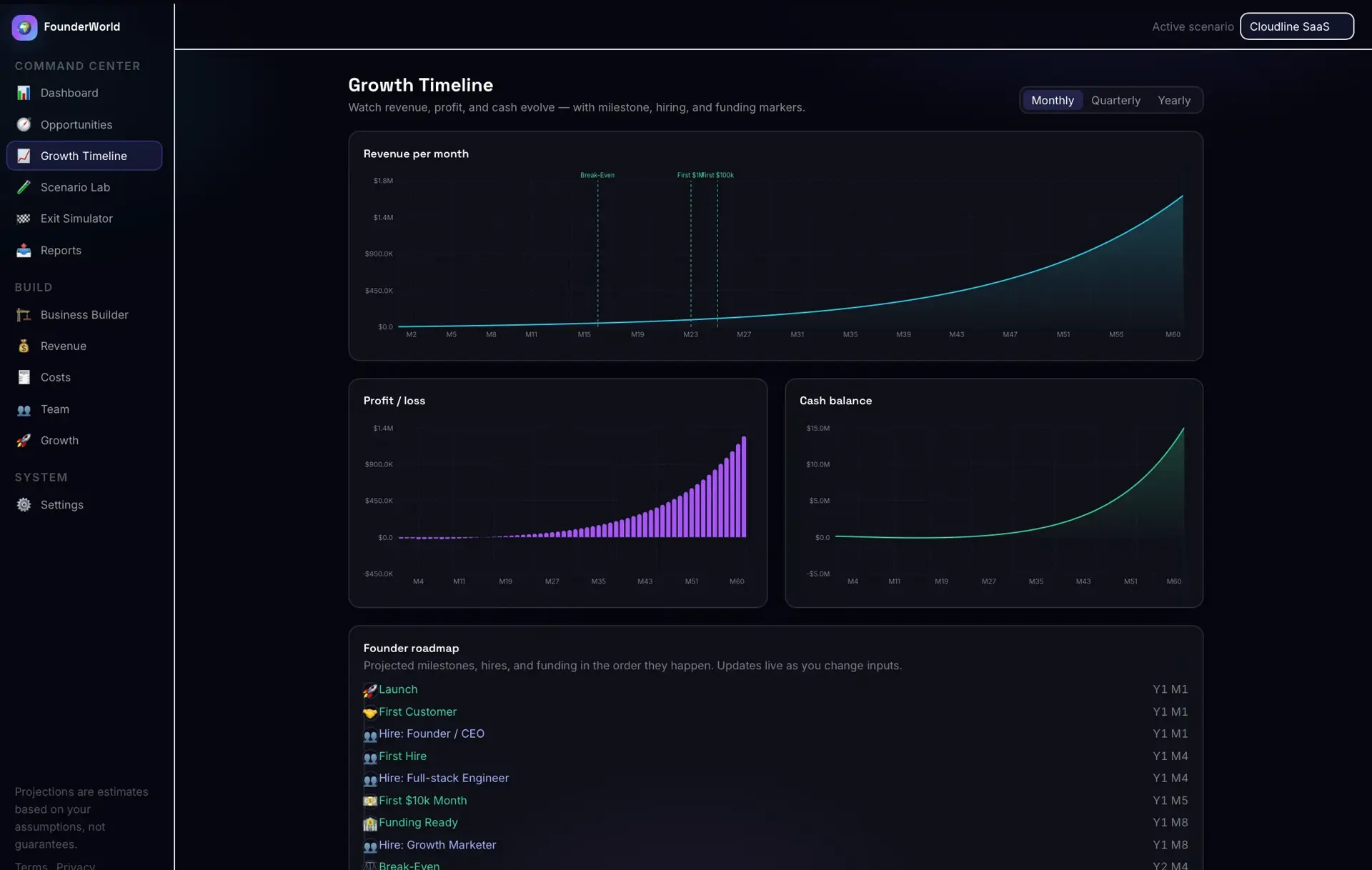Click the Settings gear icon
Image resolution: width=1372 pixels, height=870 pixels.
(x=24, y=505)
